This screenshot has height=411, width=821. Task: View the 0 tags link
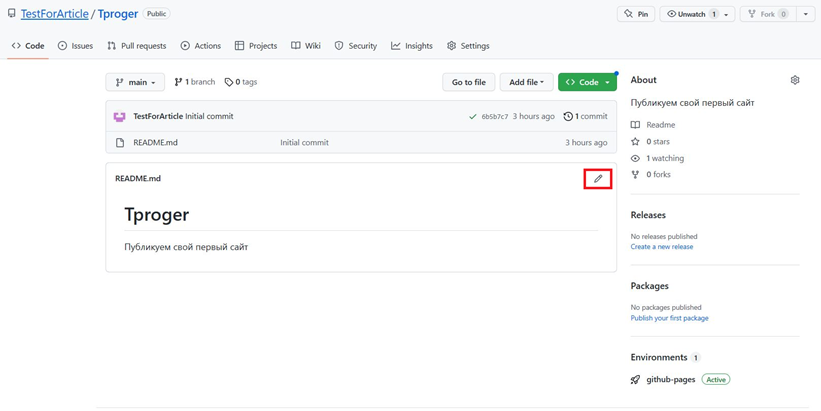point(241,82)
